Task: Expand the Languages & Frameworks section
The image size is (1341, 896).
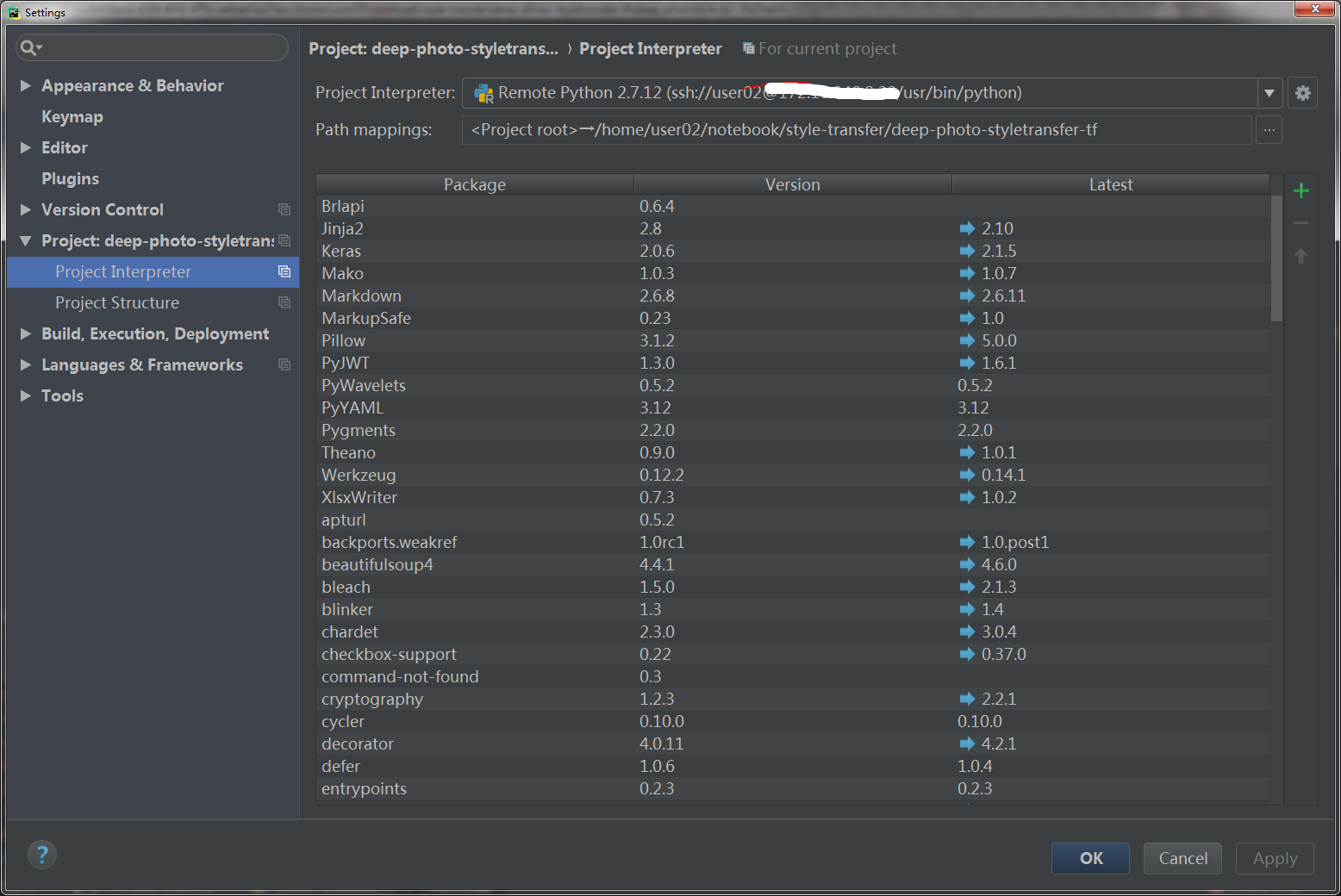Action: click(26, 364)
